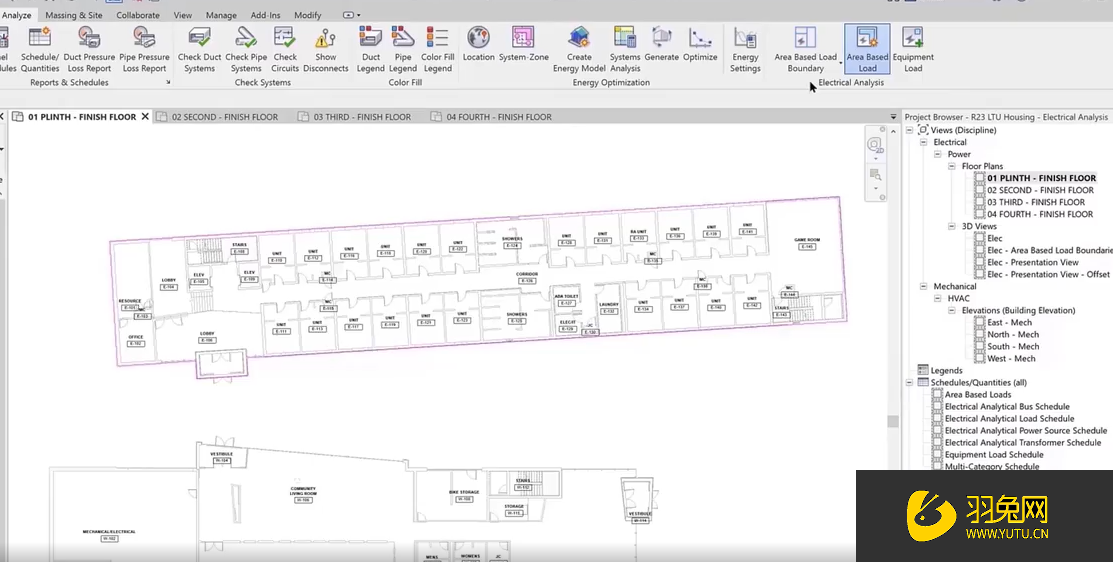Screen dimensions: 1113x562
Task: Select 02 SECOND - FINISH FLOOR in browser
Action: click(1040, 190)
